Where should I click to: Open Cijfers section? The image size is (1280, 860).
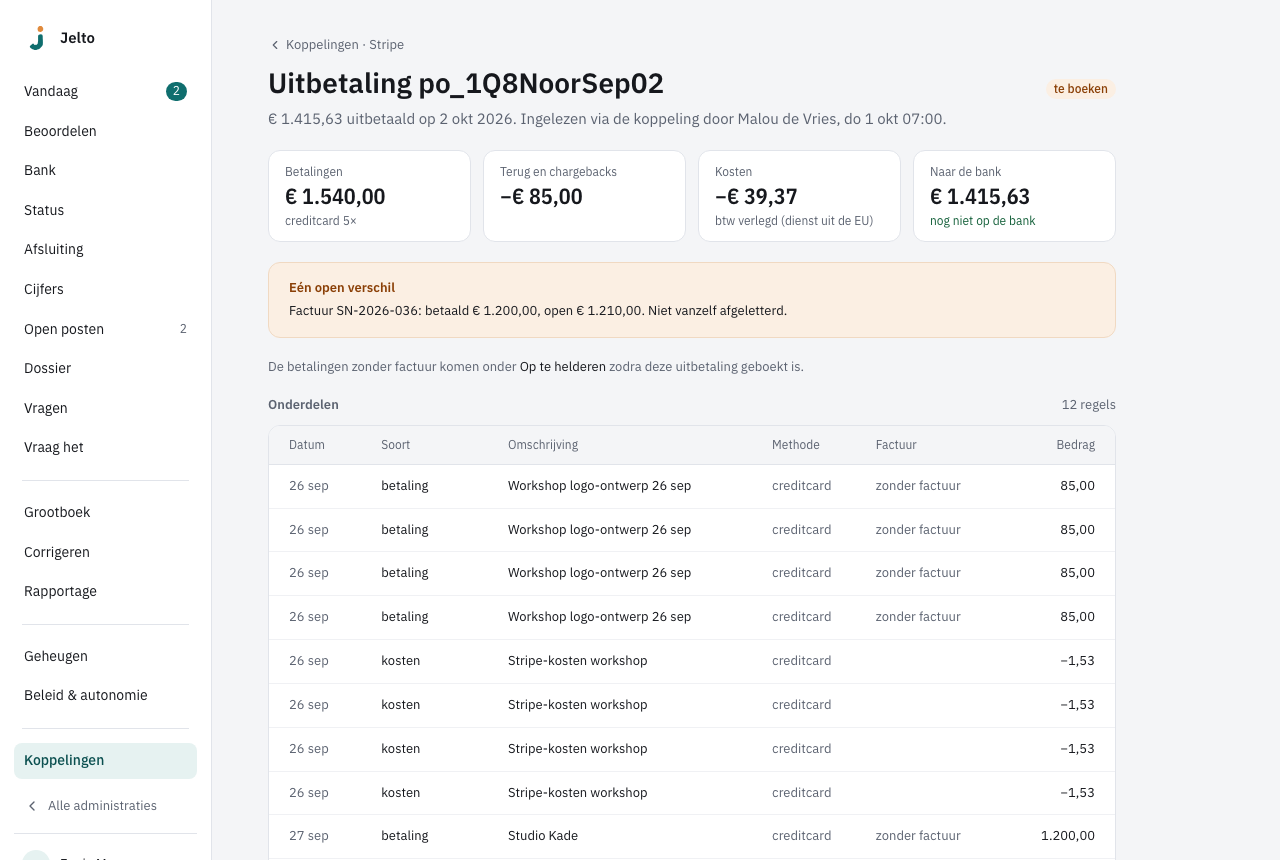(105, 289)
